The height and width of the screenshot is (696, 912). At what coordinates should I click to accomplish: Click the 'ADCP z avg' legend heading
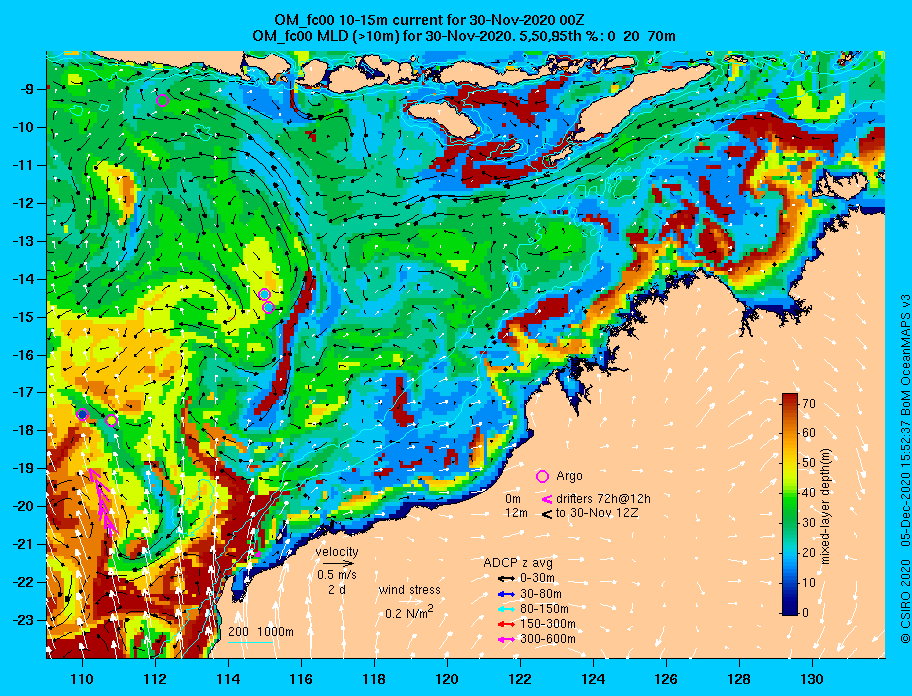(x=518, y=563)
